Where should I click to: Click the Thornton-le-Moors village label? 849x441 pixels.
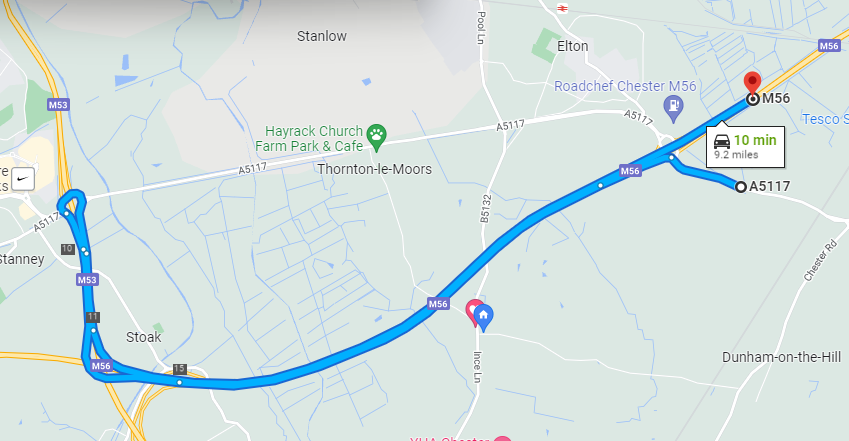coord(375,169)
